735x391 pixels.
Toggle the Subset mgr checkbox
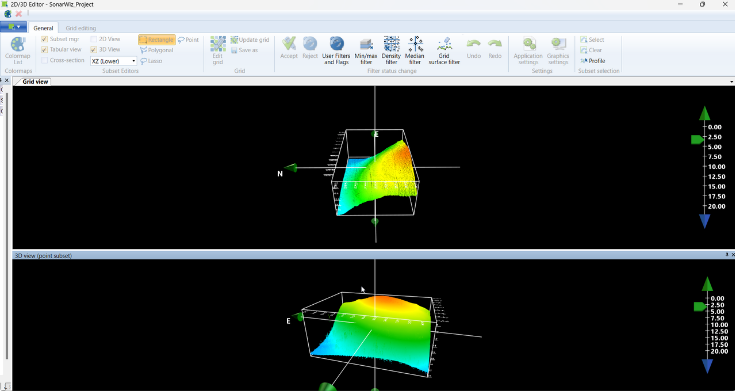click(45, 39)
